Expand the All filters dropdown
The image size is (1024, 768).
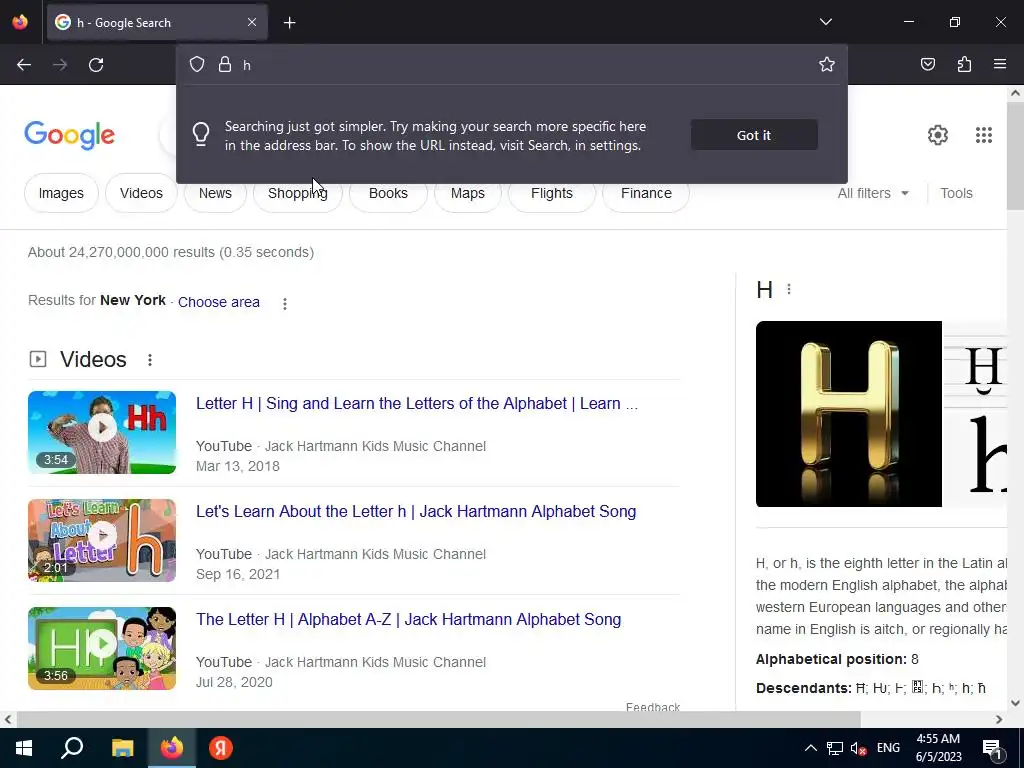click(x=872, y=193)
